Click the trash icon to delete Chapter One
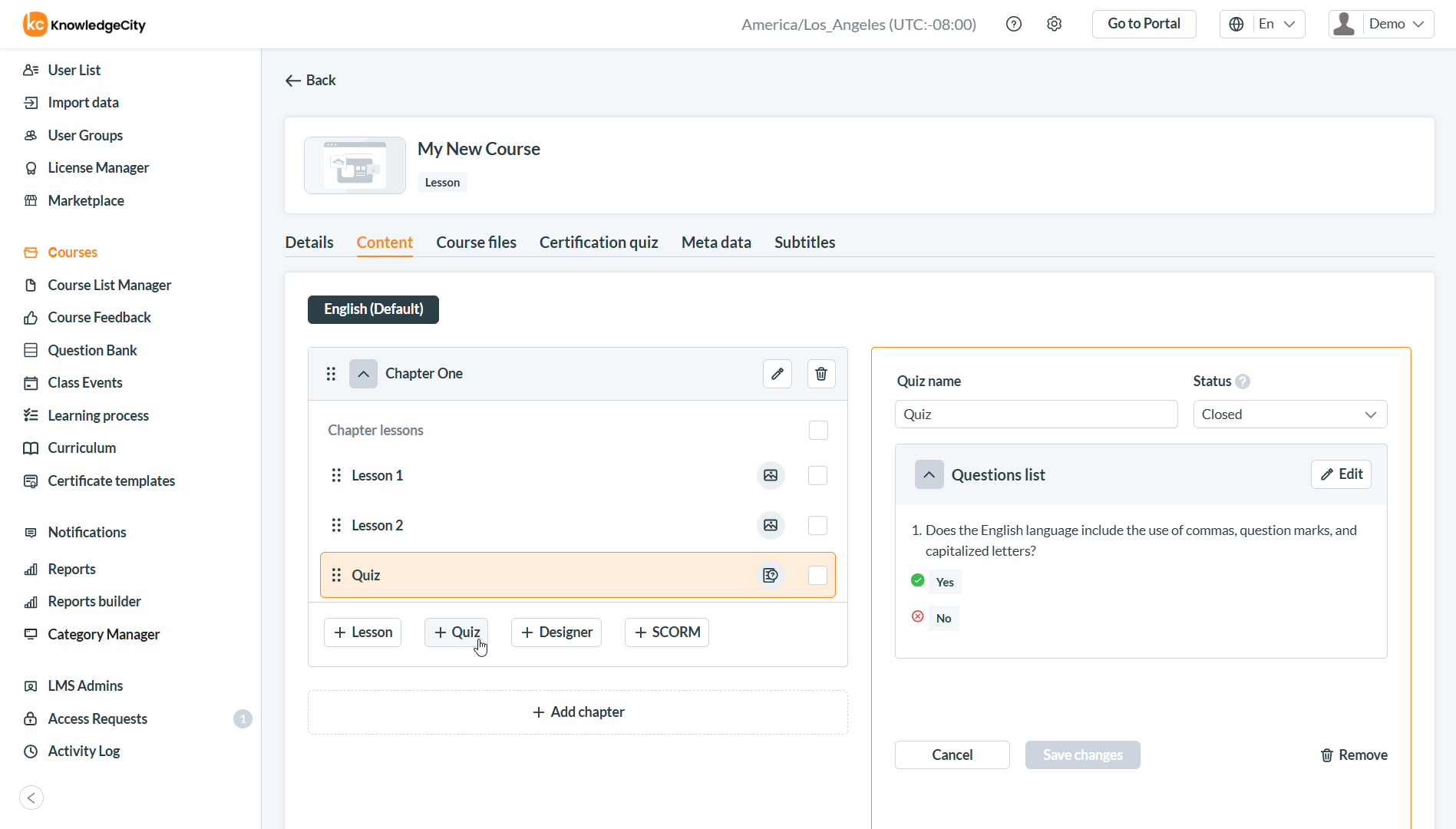1456x829 pixels. [x=820, y=374]
